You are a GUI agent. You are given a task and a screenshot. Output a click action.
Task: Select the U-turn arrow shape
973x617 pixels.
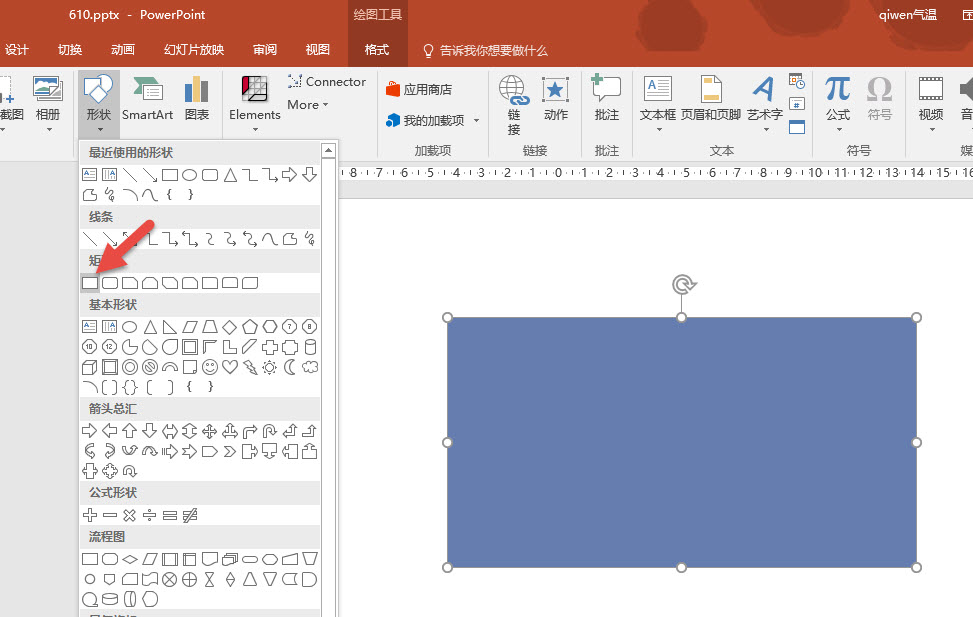click(269, 431)
